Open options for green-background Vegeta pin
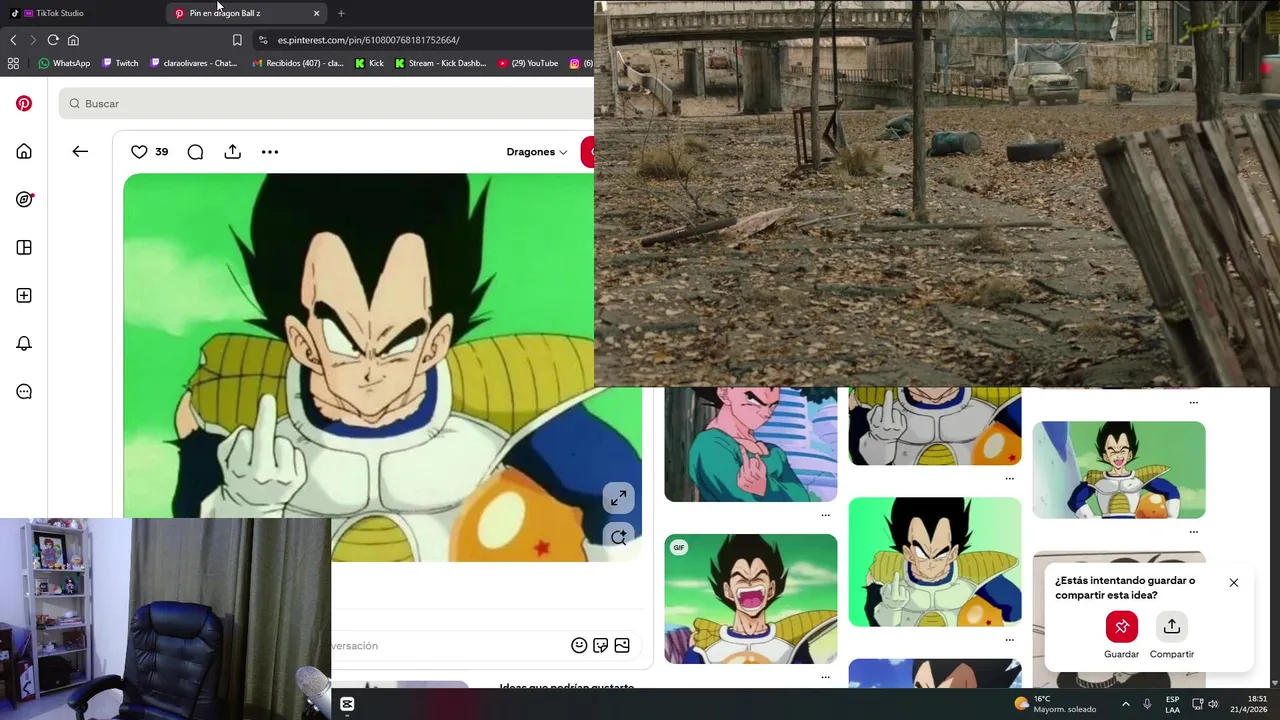 1009,640
